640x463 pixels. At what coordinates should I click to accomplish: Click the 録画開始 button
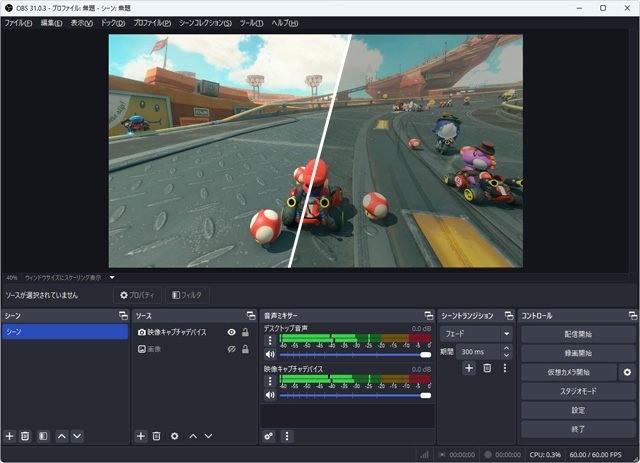(578, 353)
